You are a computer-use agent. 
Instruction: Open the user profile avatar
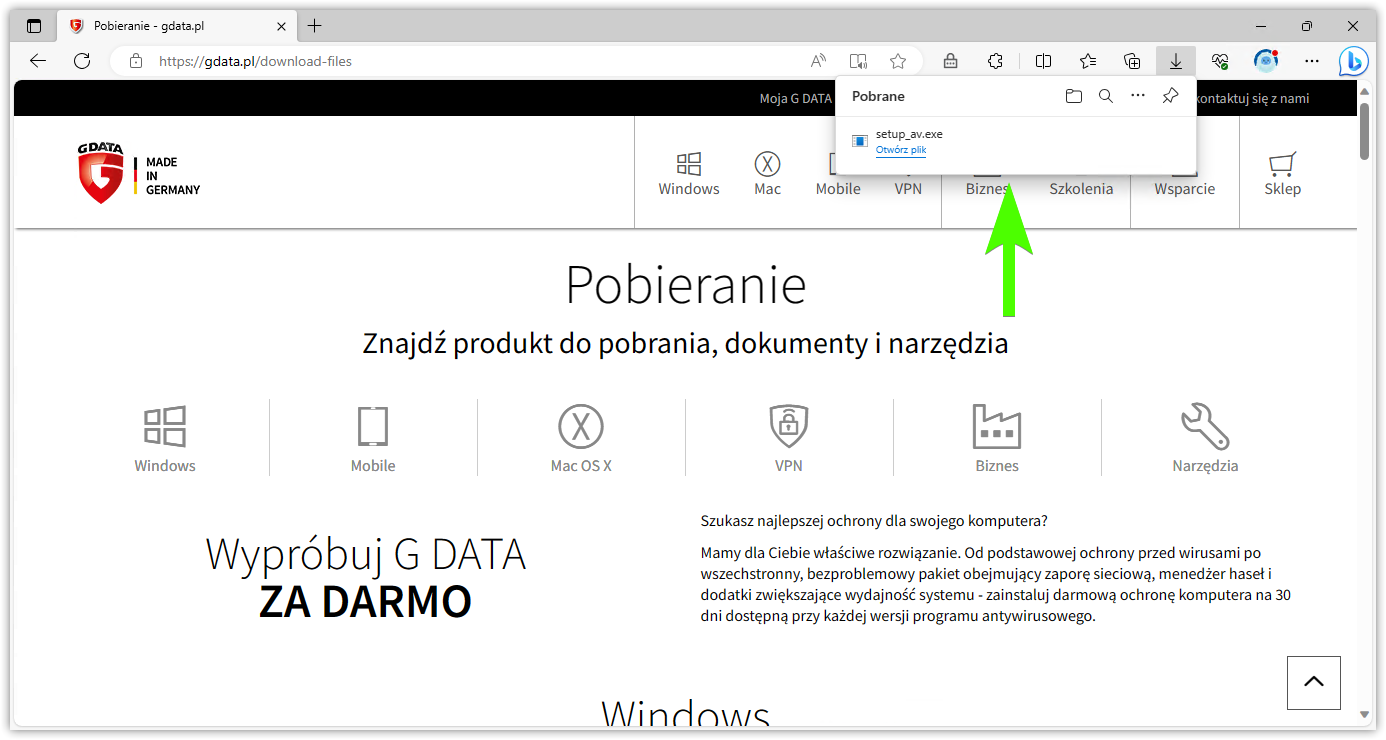pyautogui.click(x=1266, y=61)
